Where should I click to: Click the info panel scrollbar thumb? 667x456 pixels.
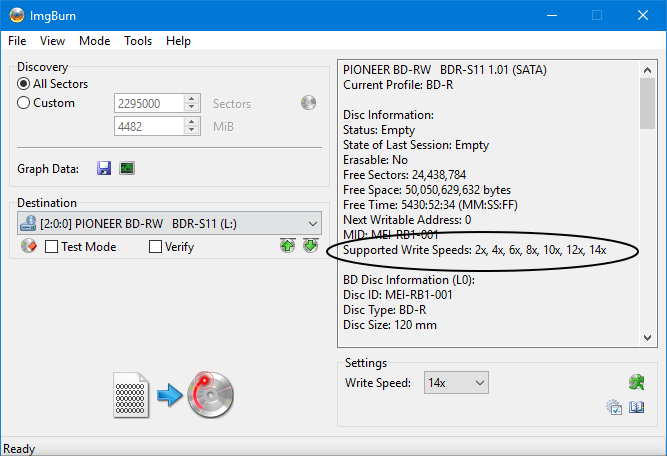pyautogui.click(x=647, y=103)
